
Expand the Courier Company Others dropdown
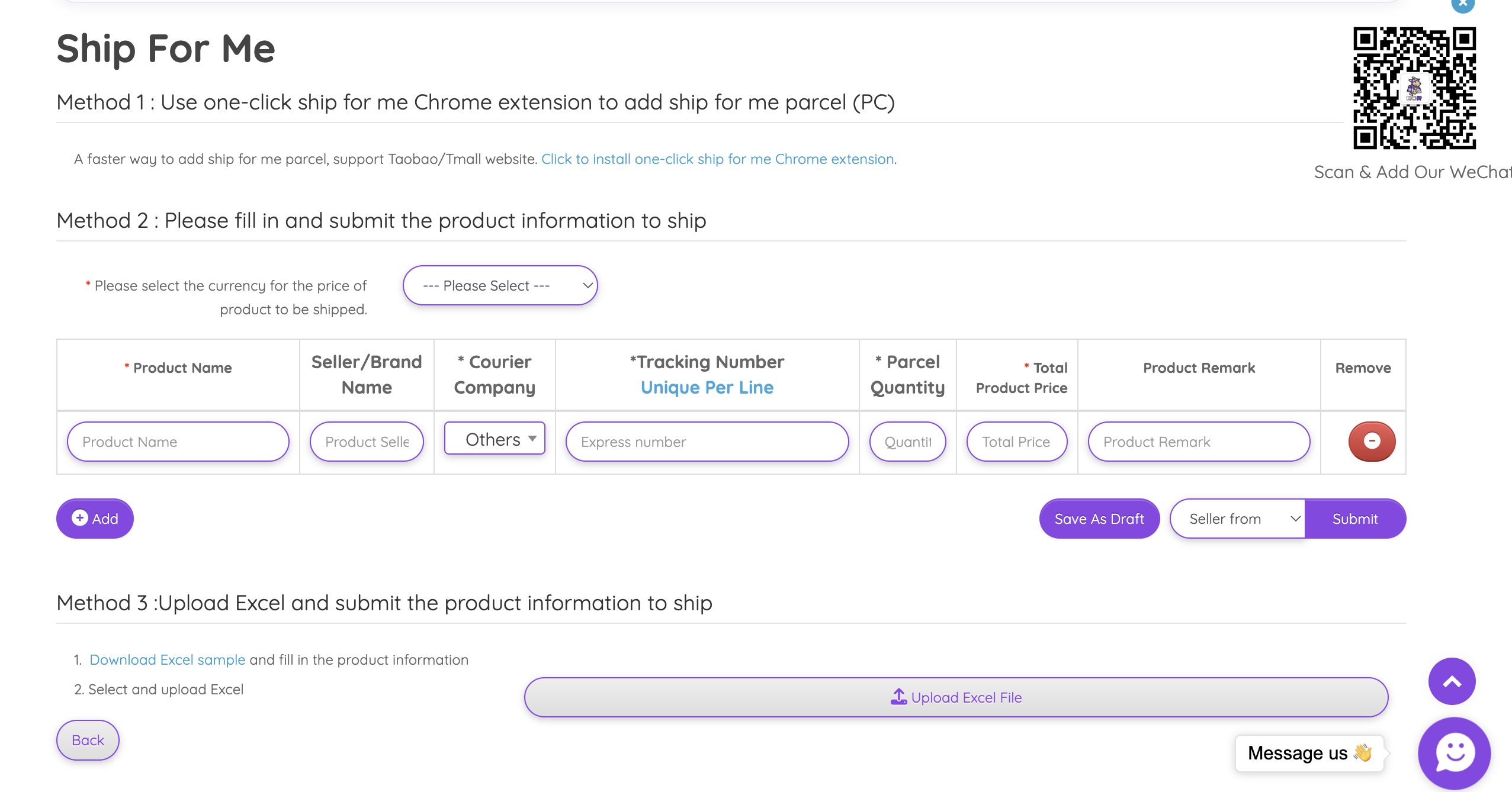495,439
